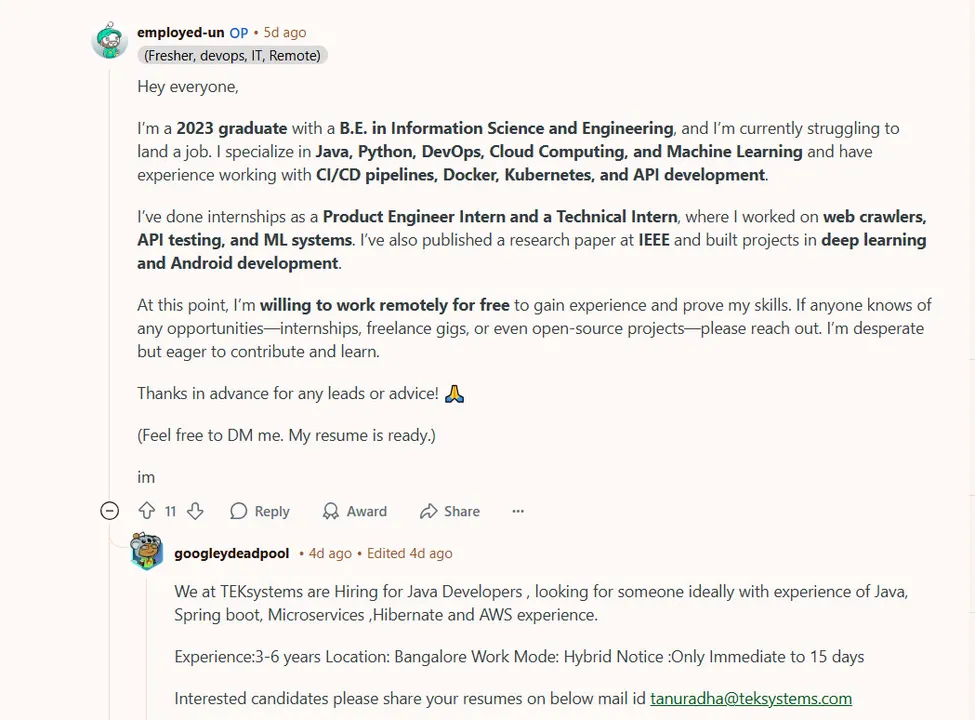Screen dimensions: 975x720
Task: Open the employed-un username profile link
Action: 180,32
